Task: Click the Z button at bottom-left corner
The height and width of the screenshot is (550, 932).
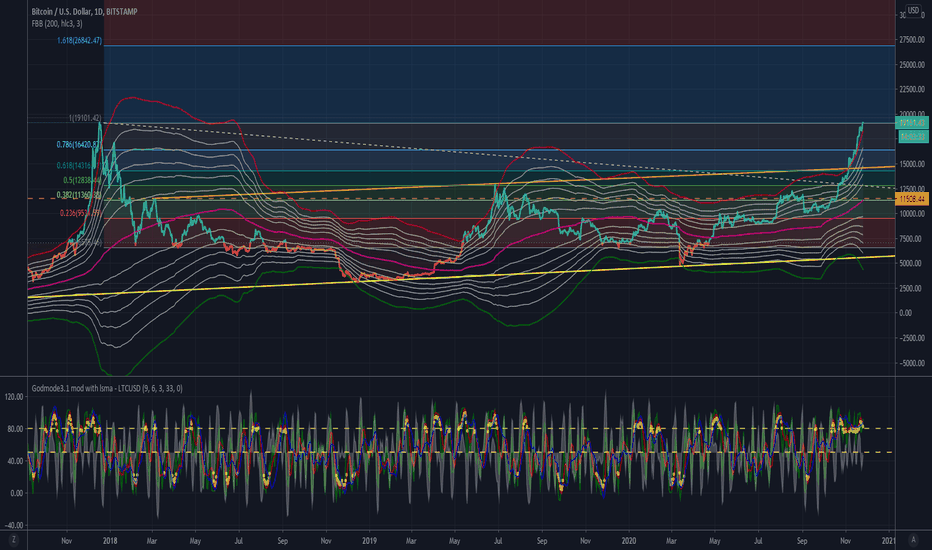Action: point(13,540)
